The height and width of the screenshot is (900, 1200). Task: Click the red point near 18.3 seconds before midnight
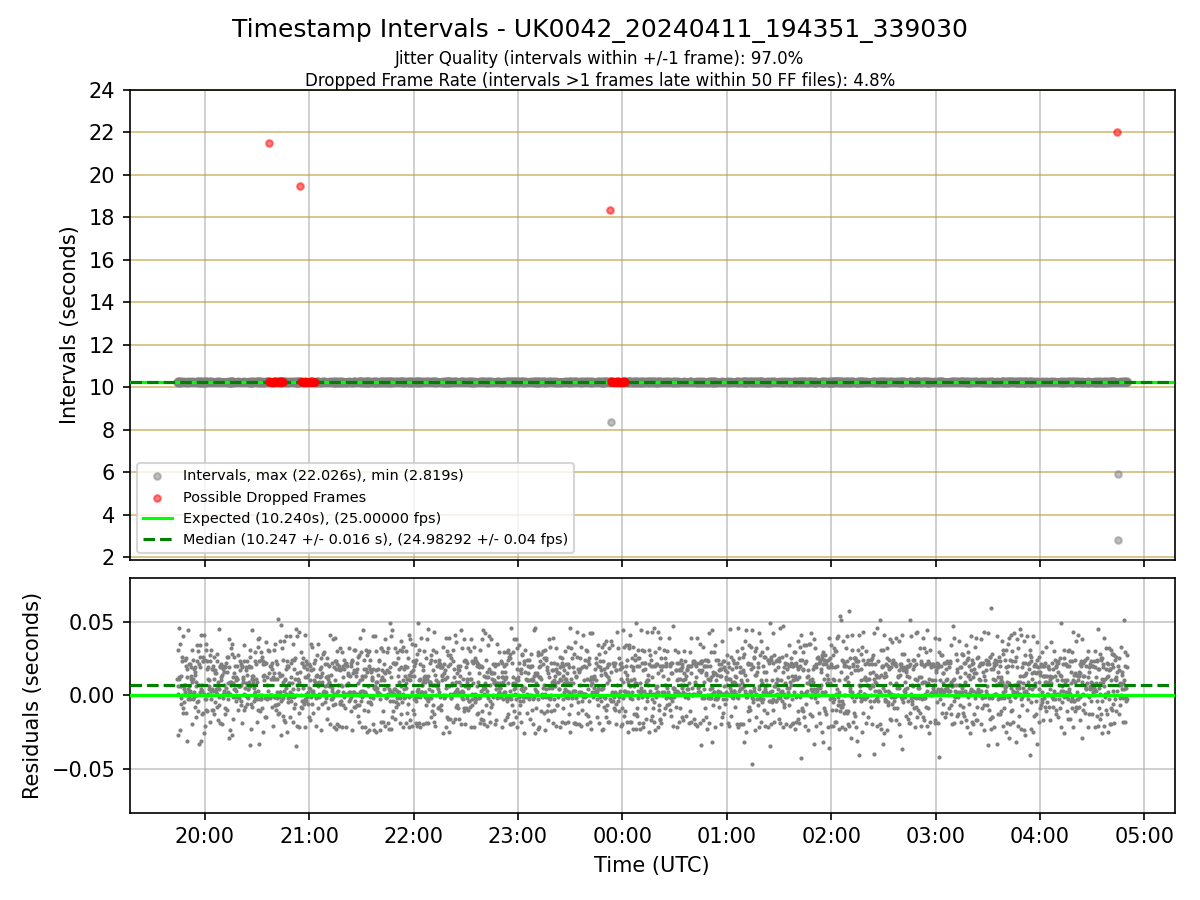pos(610,210)
